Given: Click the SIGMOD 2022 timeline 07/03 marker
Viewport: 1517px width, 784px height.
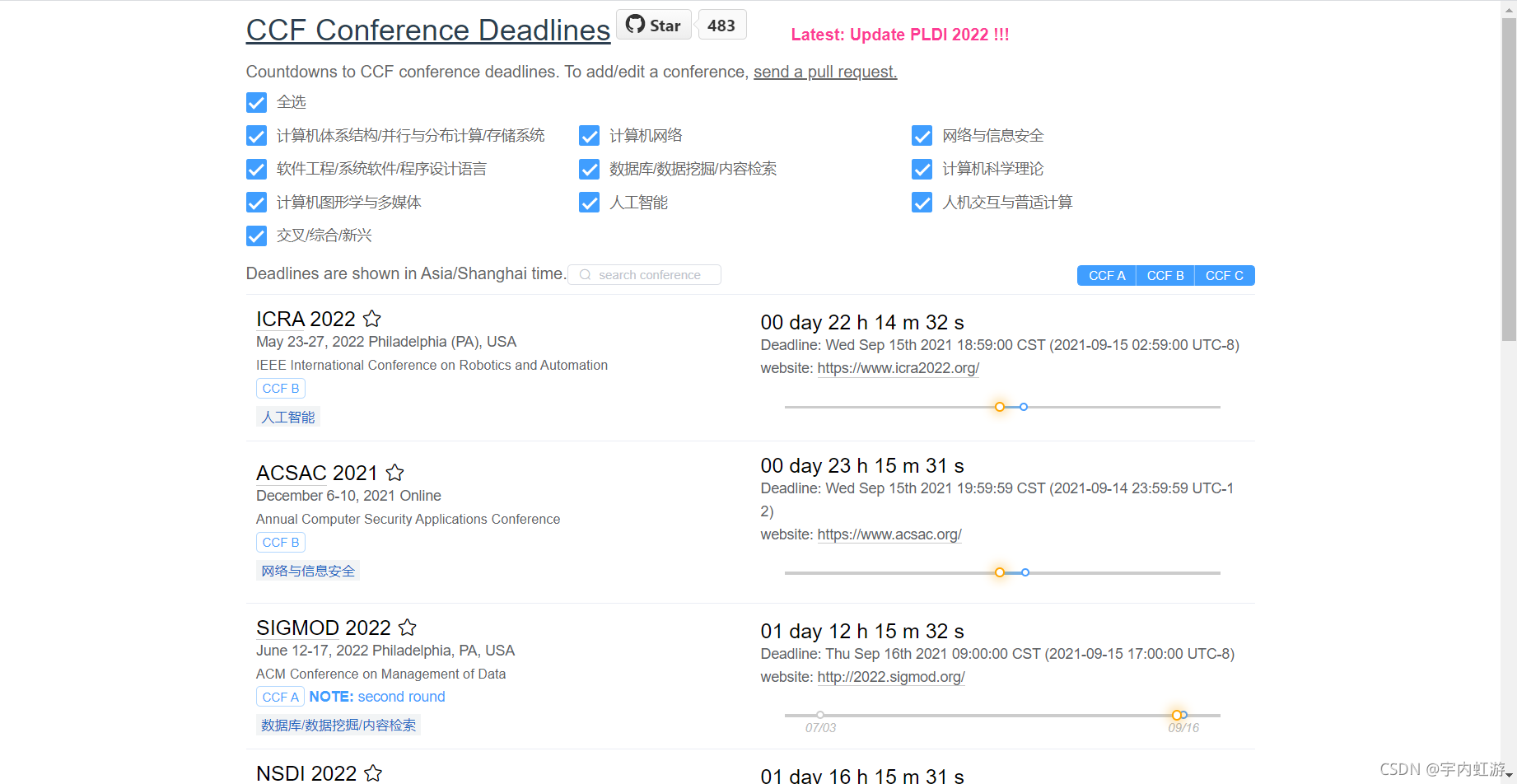Looking at the screenshot, I should (820, 715).
